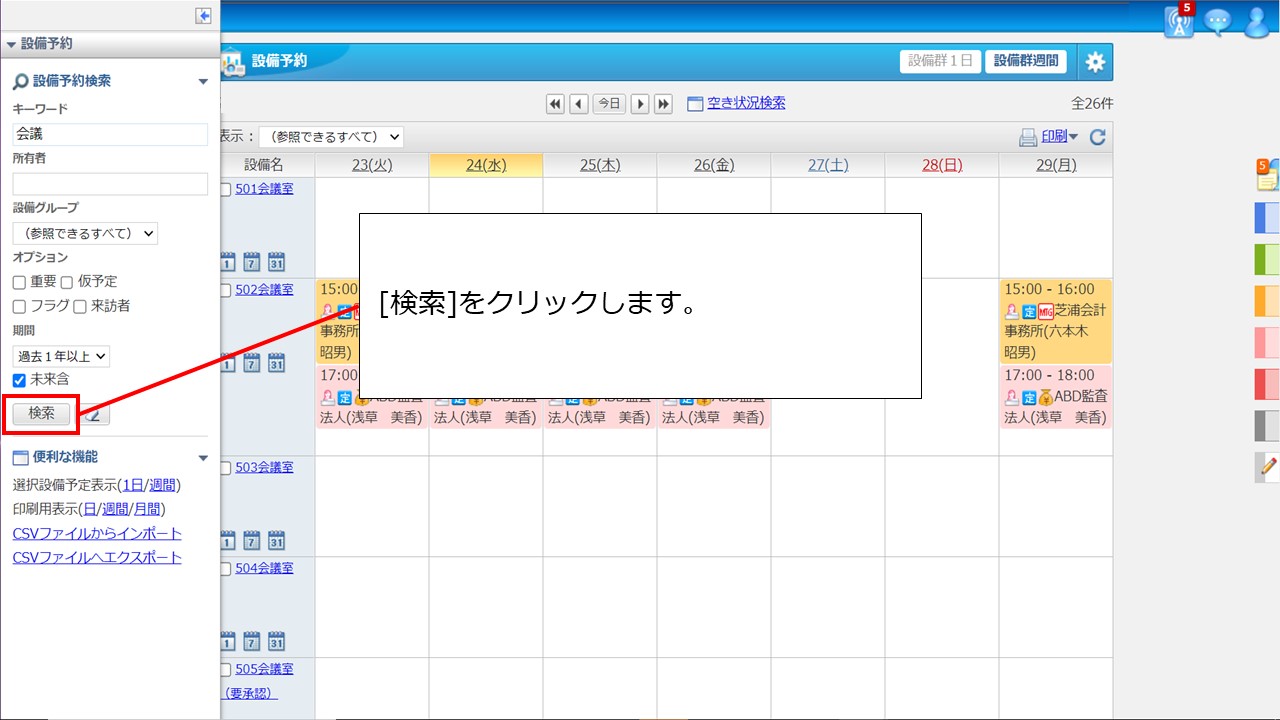1280x720 pixels.
Task: Jump to the next week with the double-arrow
Action: click(663, 104)
